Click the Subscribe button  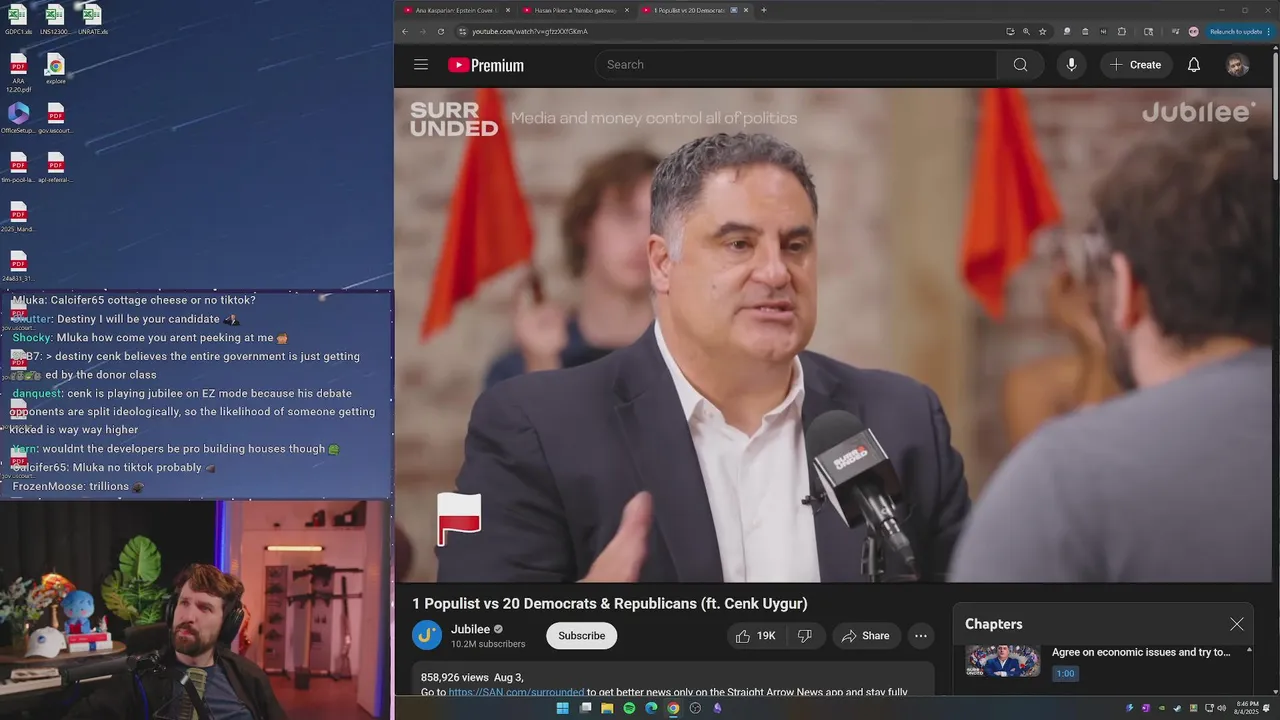(x=581, y=636)
